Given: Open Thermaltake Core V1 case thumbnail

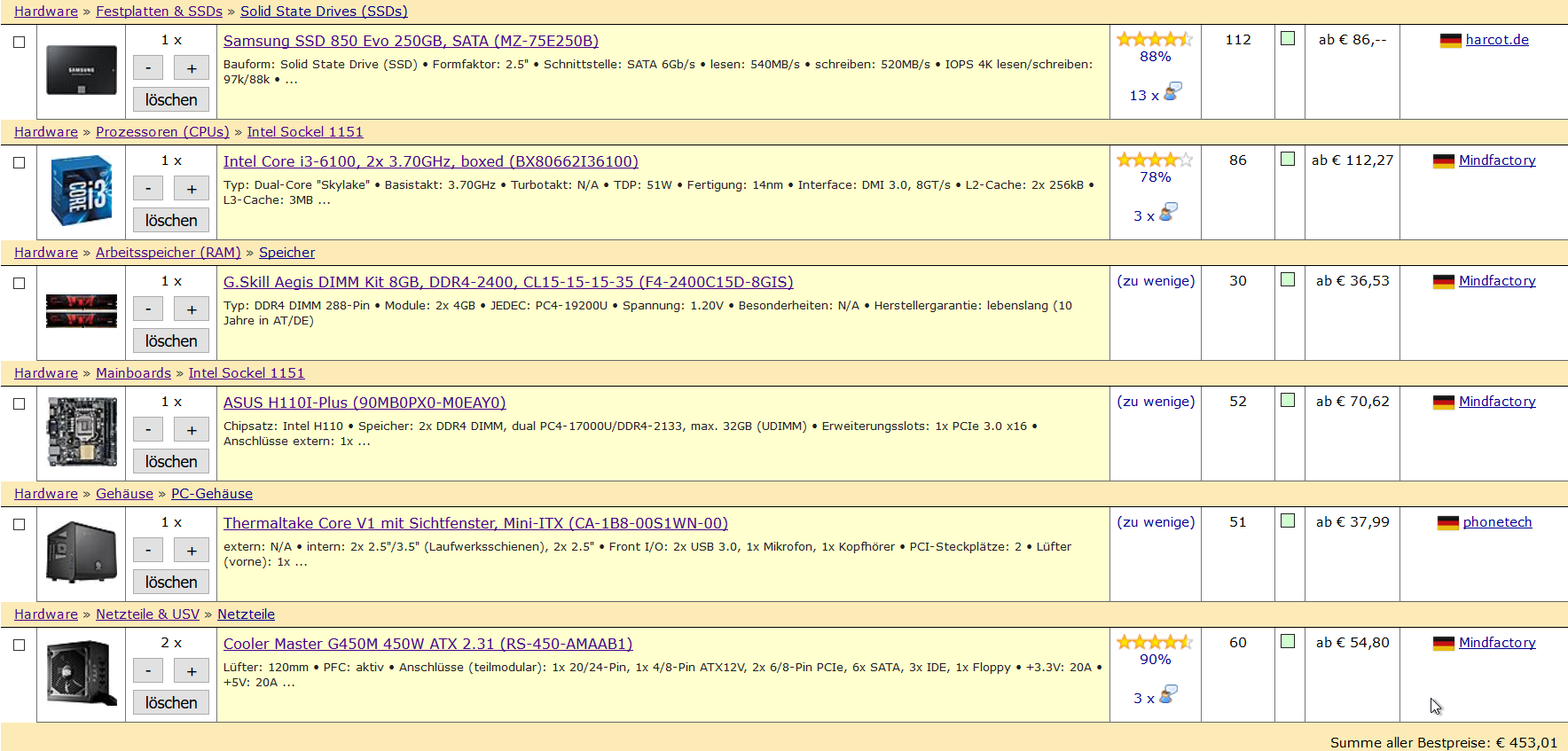Looking at the screenshot, I should click(82, 552).
